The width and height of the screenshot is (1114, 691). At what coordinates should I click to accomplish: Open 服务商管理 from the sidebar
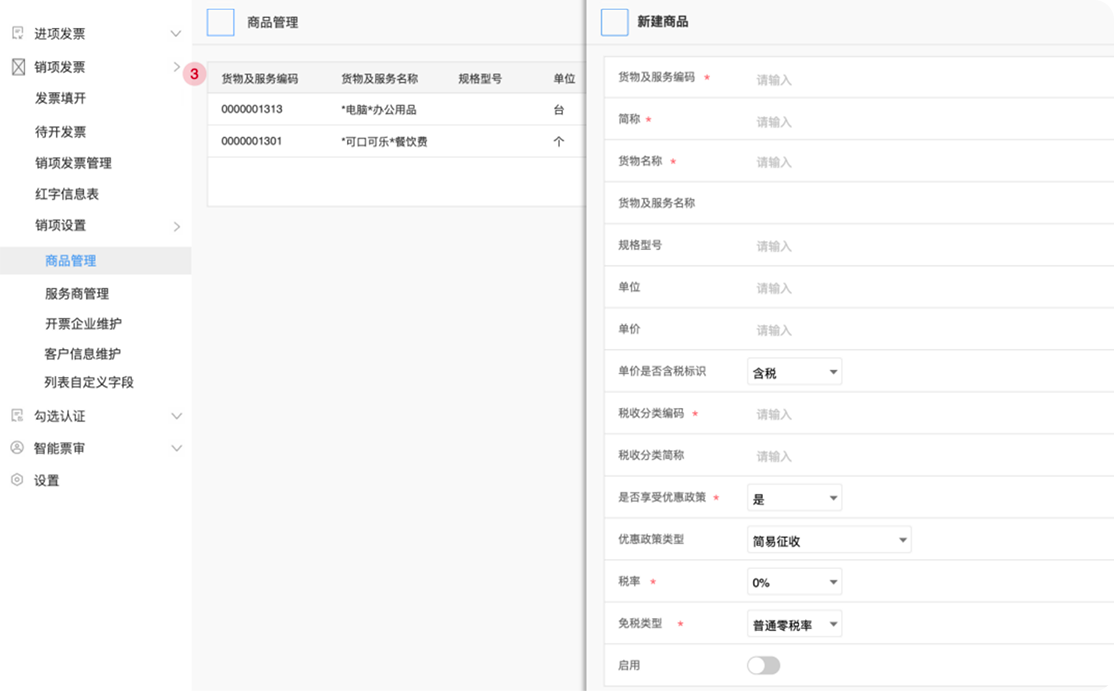coord(80,293)
